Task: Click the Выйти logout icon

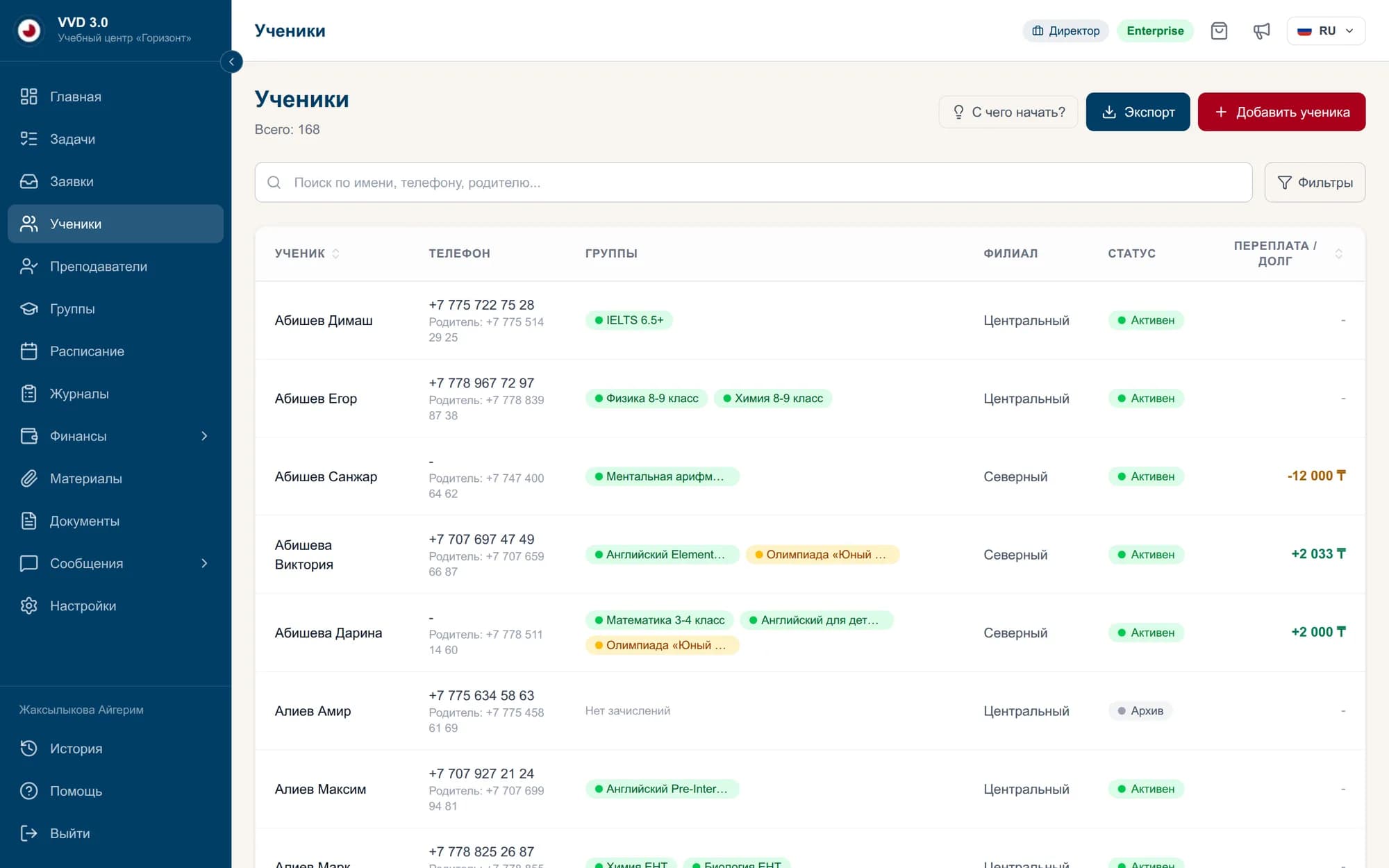Action: coord(29,833)
